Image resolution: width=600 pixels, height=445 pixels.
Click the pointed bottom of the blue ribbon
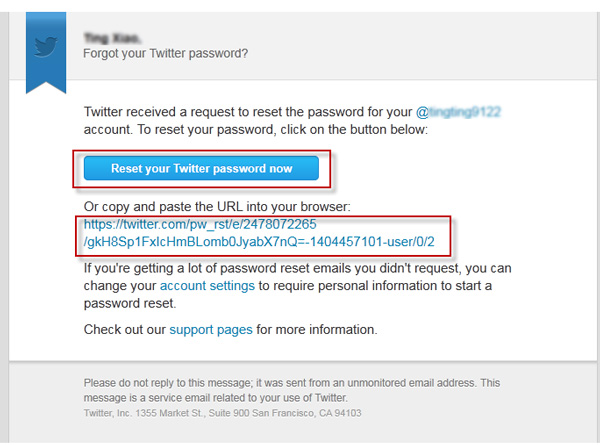46,86
